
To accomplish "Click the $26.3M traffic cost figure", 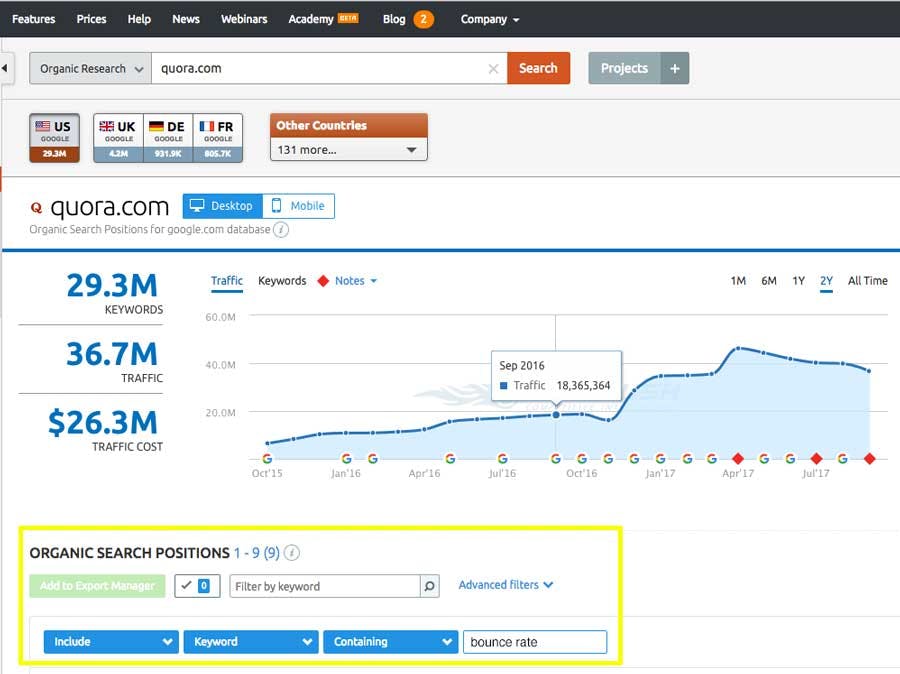I will pos(103,423).
